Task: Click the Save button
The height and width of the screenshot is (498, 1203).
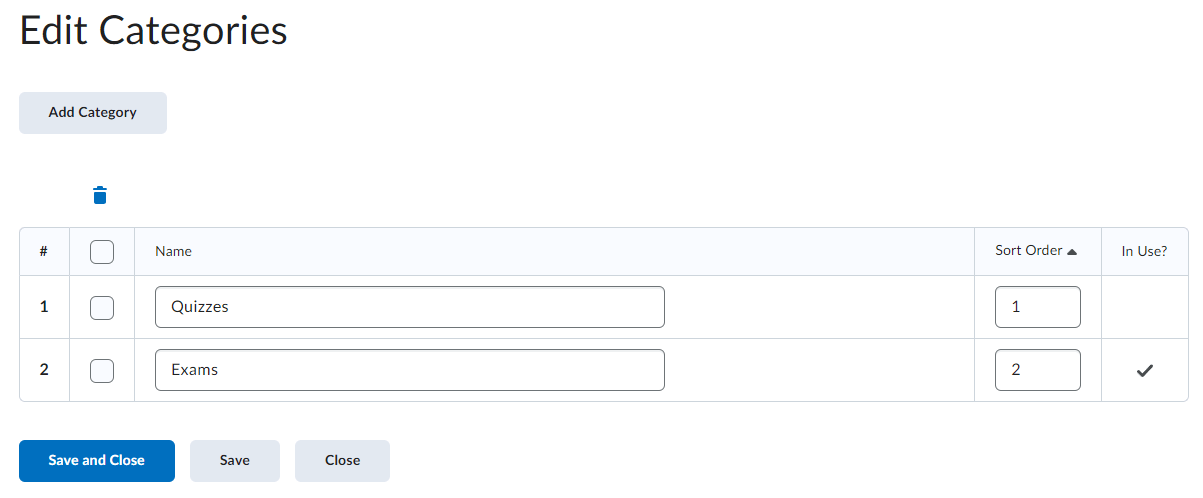Action: point(235,461)
